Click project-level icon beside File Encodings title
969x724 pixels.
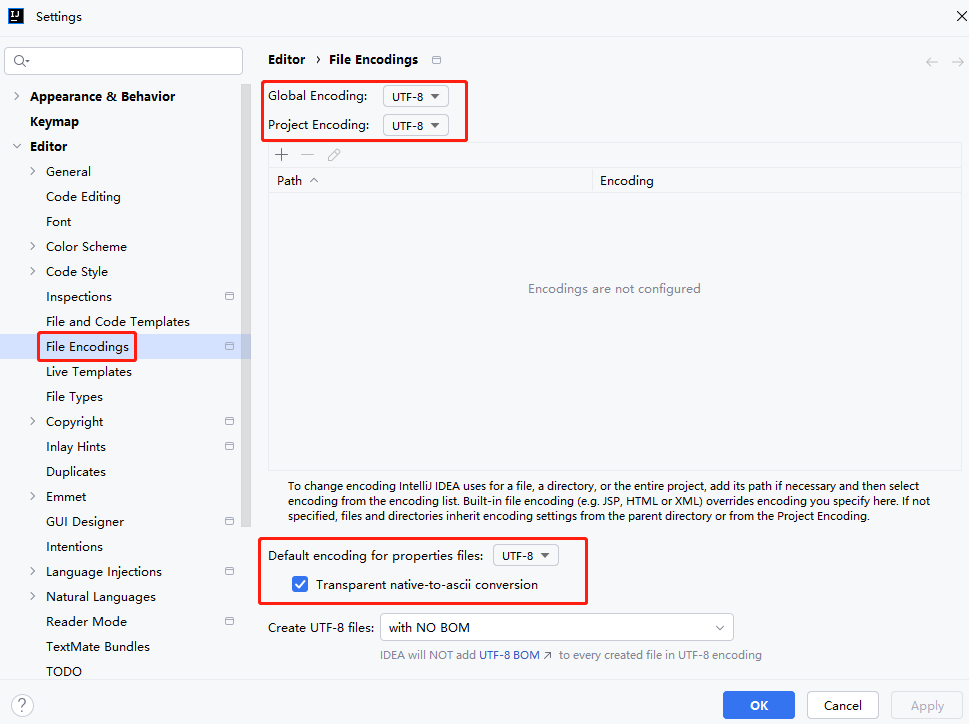coord(436,60)
